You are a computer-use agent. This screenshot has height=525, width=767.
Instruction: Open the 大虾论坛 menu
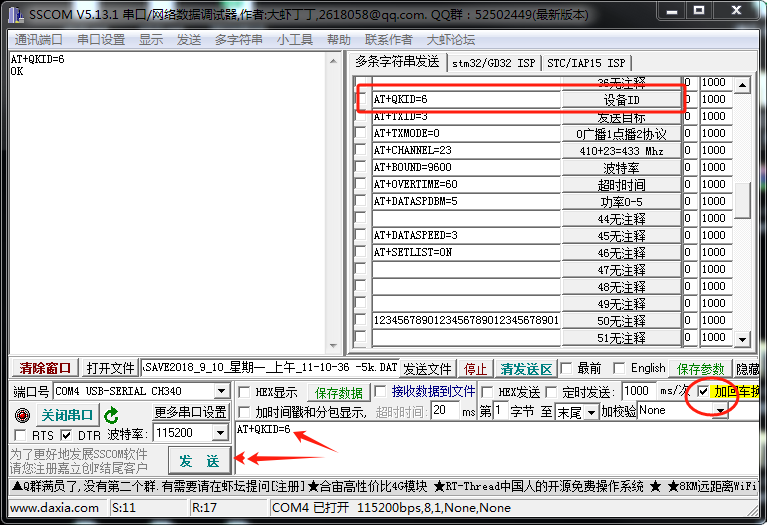[x=451, y=40]
